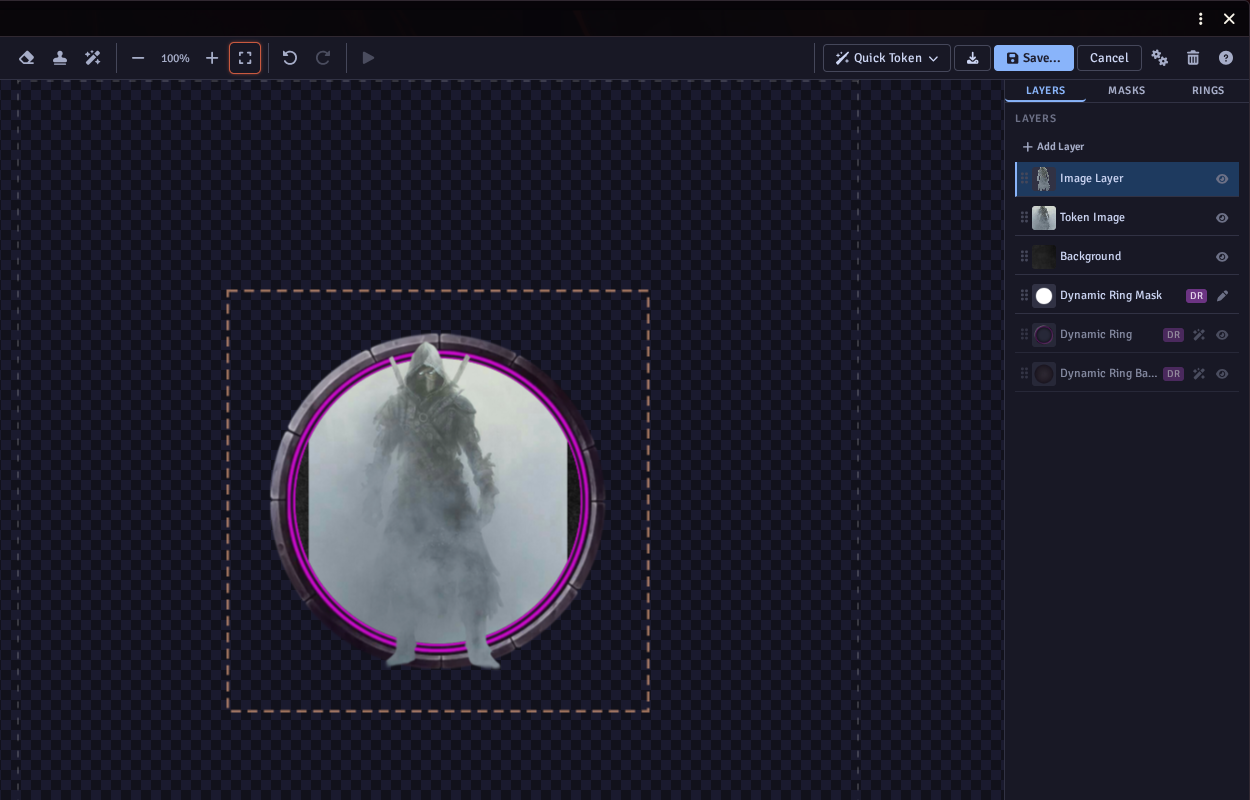This screenshot has height=800, width=1250.
Task: Undo the last action
Action: (290, 58)
